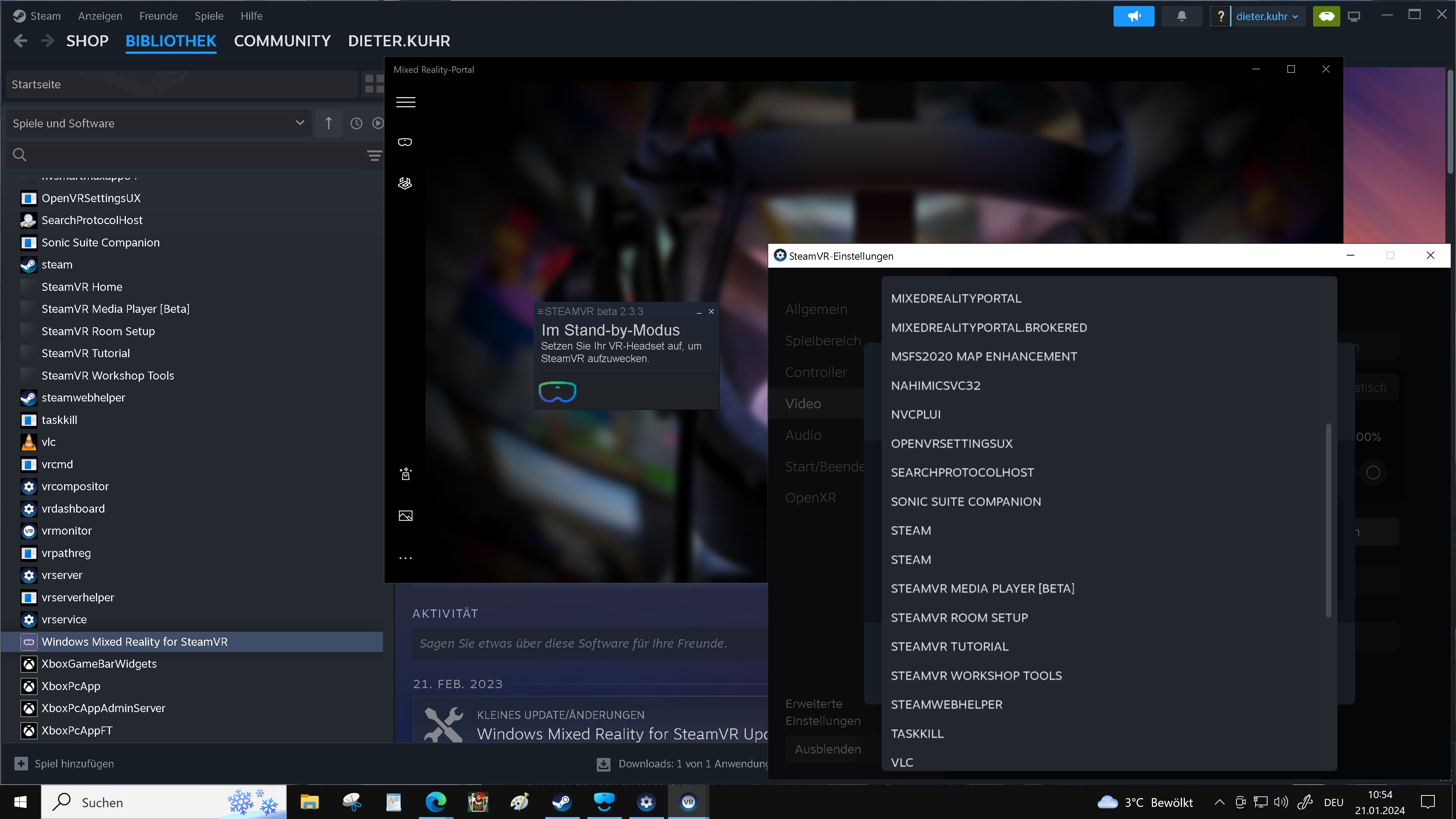
Task: Open the Windows Start menu
Action: 20,802
